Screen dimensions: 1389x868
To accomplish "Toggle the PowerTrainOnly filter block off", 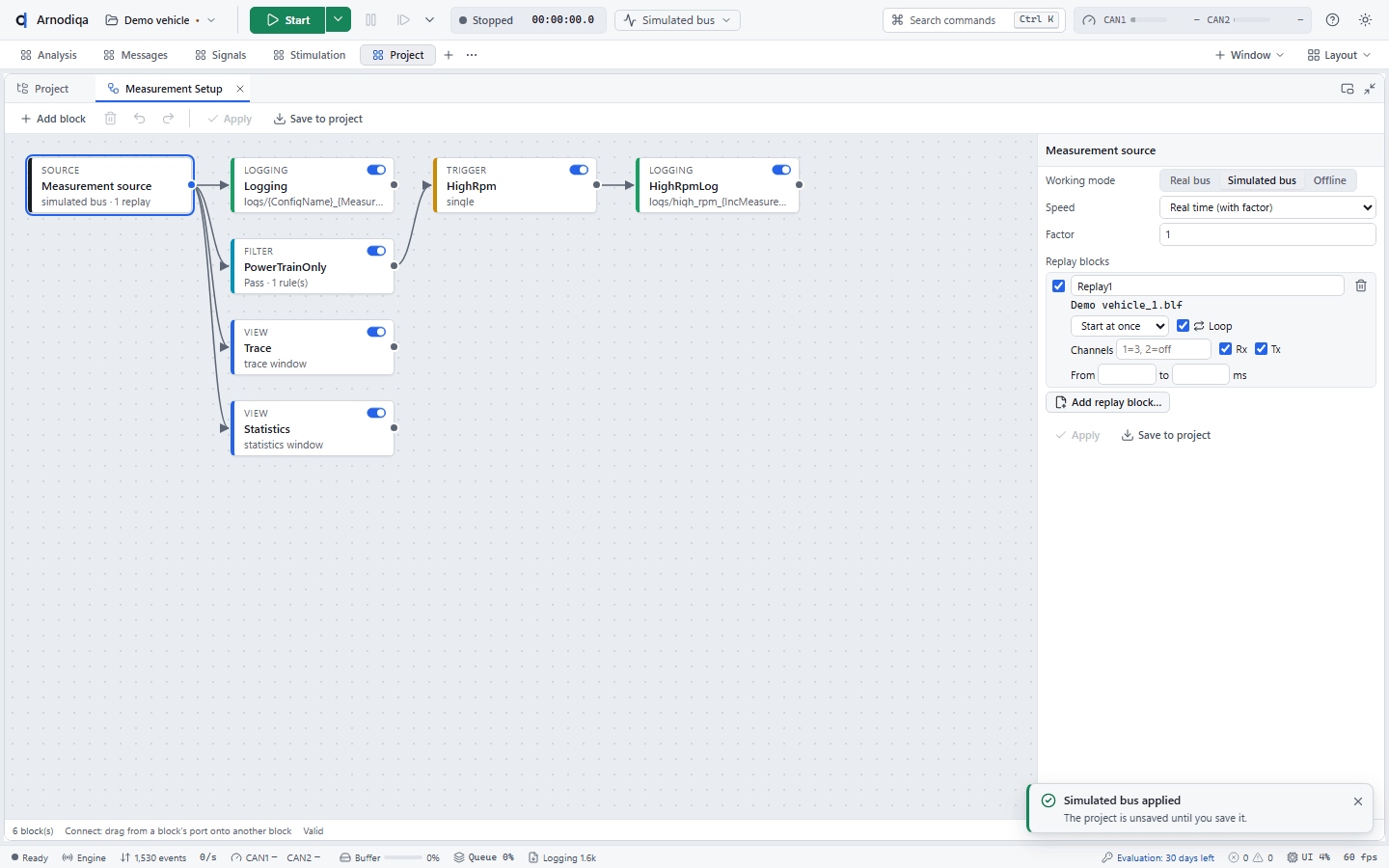I will (x=376, y=251).
